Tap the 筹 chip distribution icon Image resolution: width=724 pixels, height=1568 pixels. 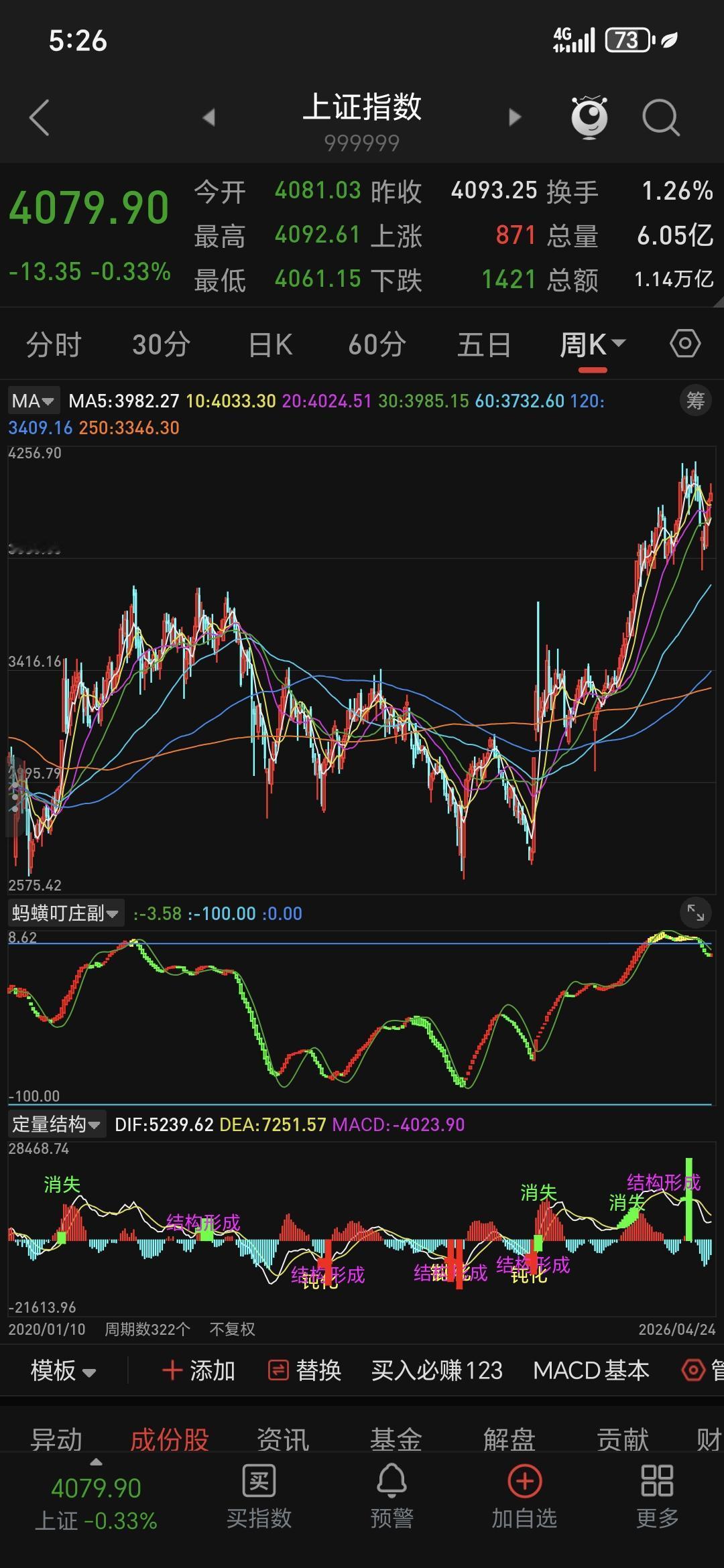695,401
